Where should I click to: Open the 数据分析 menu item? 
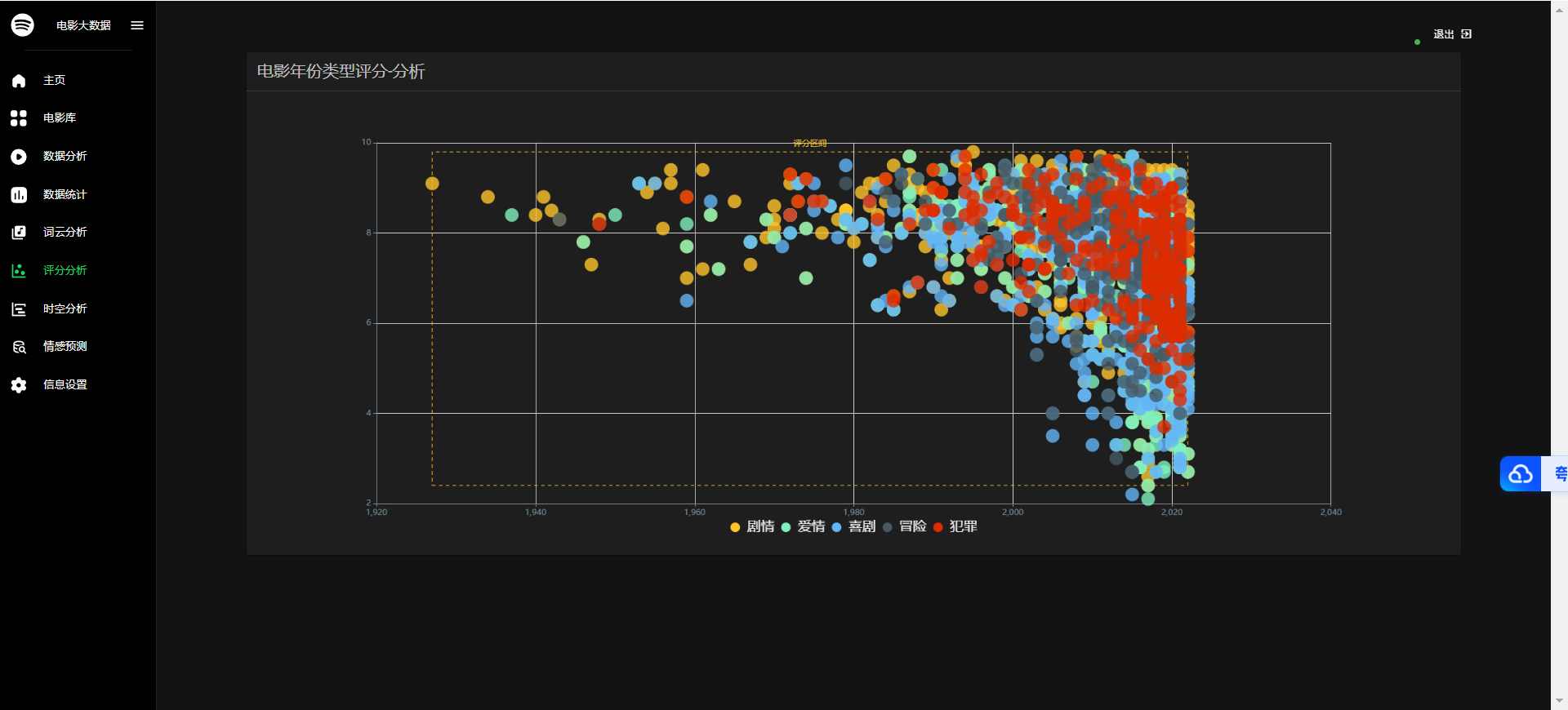(65, 156)
